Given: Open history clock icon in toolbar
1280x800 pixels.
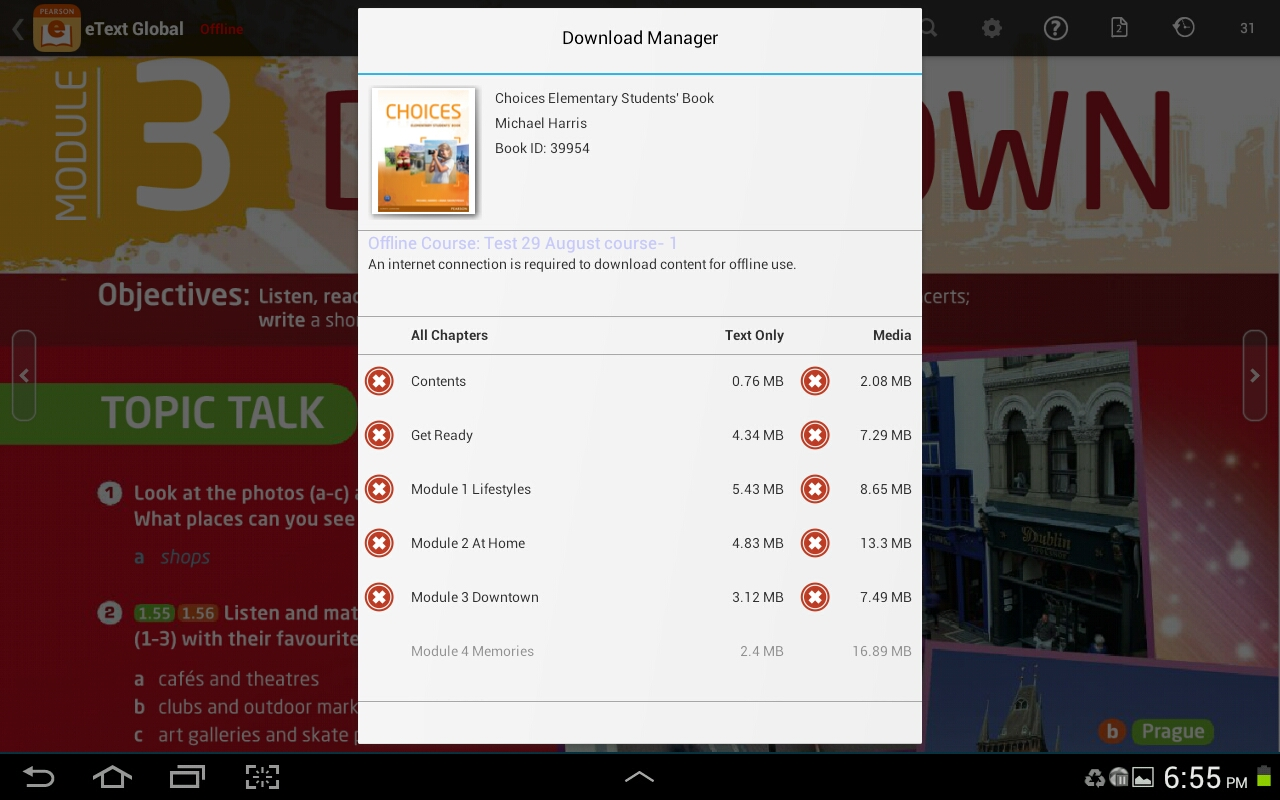Looking at the screenshot, I should (1183, 28).
